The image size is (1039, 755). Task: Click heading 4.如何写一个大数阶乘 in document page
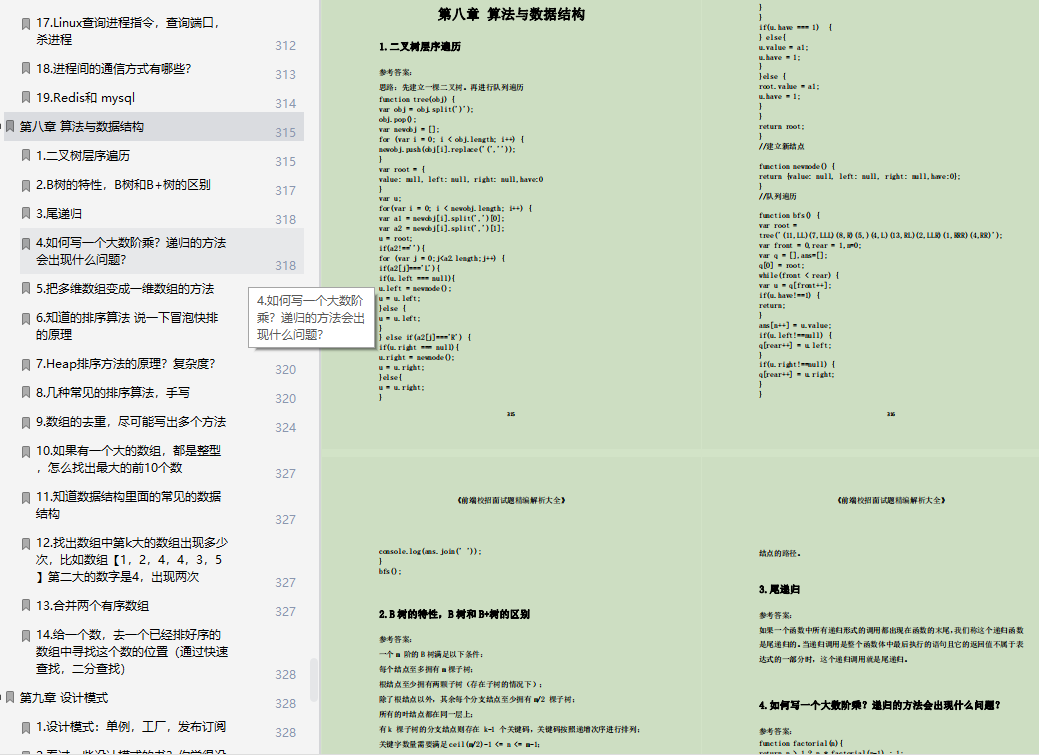[x=879, y=705]
